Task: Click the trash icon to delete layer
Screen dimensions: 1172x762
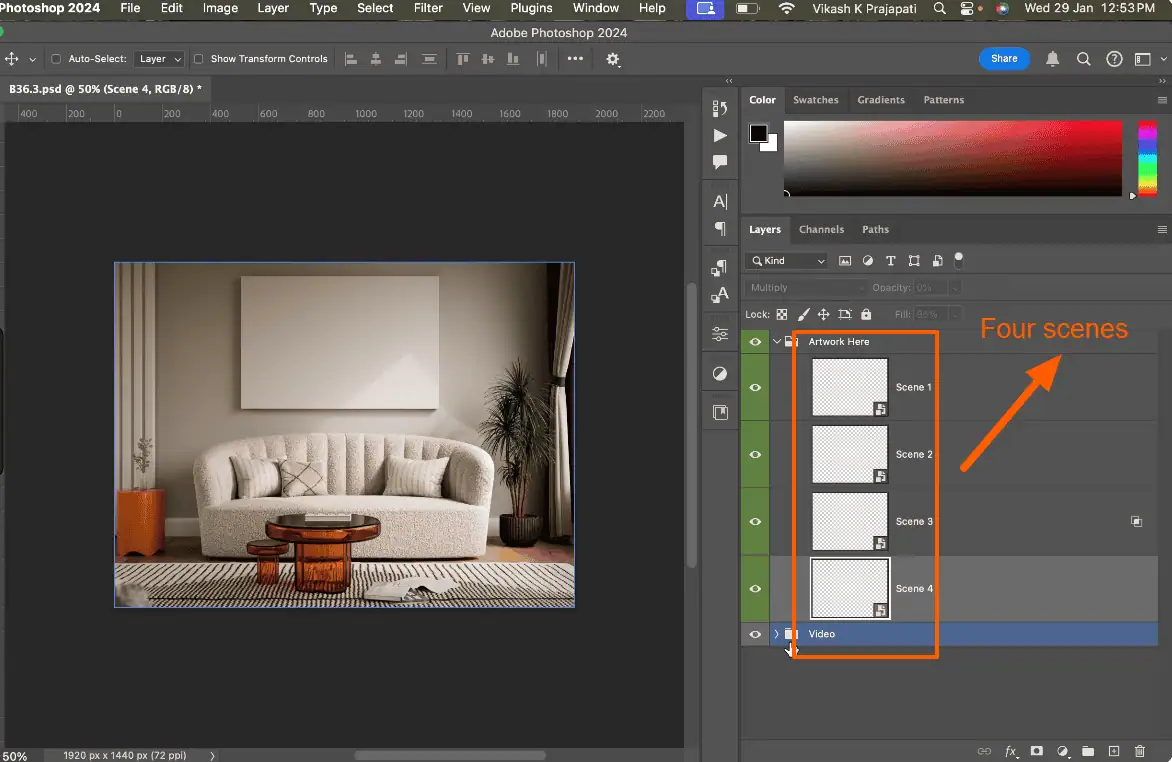Action: tap(1140, 751)
